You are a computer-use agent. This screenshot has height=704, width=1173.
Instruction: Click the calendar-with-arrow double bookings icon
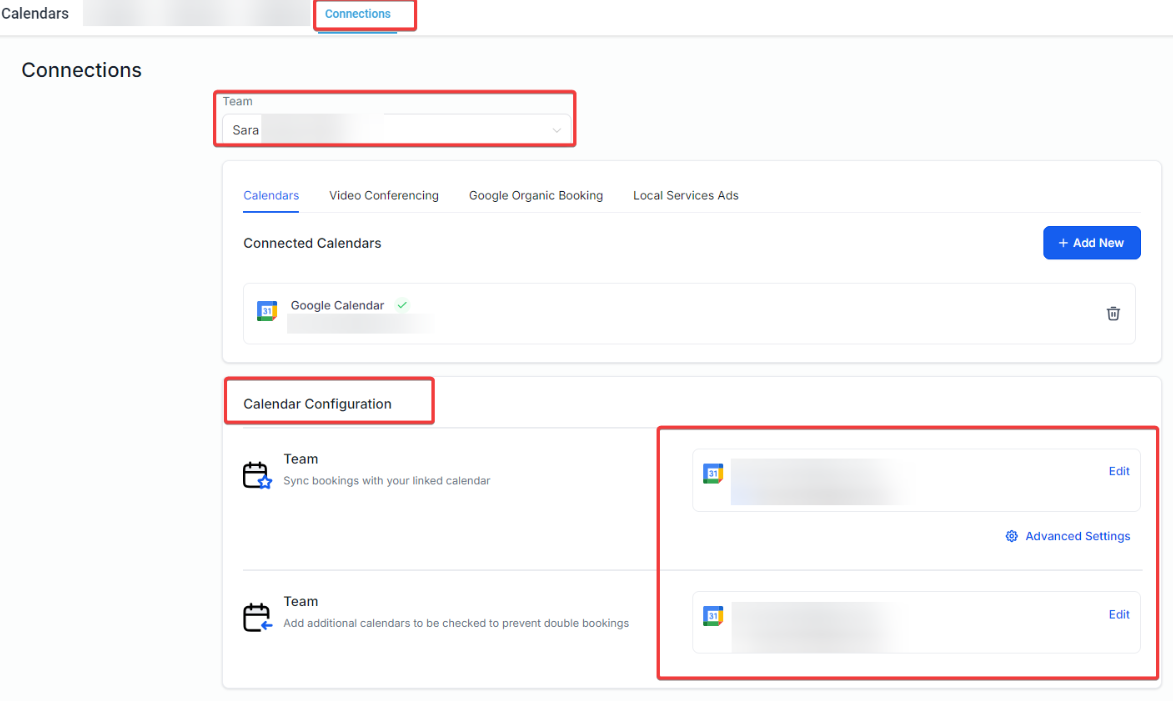click(257, 617)
